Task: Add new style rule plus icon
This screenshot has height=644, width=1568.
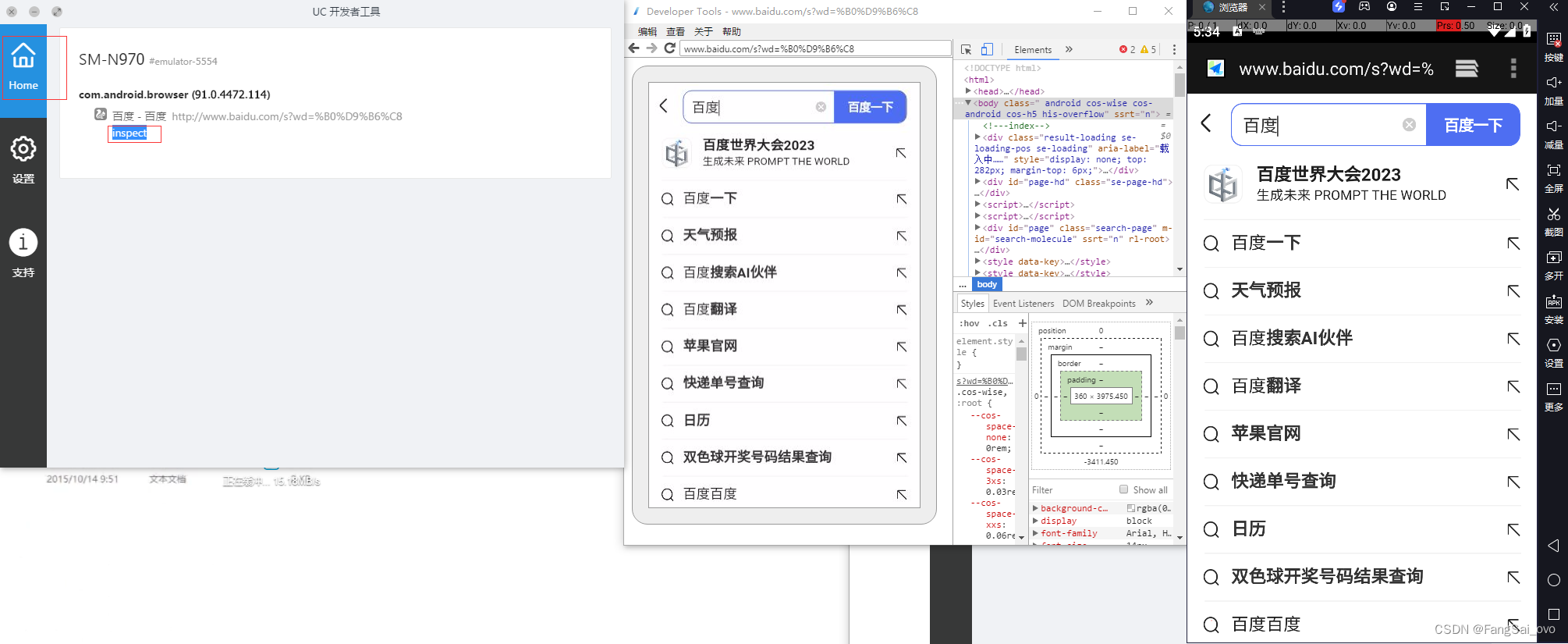Action: coord(1022,323)
